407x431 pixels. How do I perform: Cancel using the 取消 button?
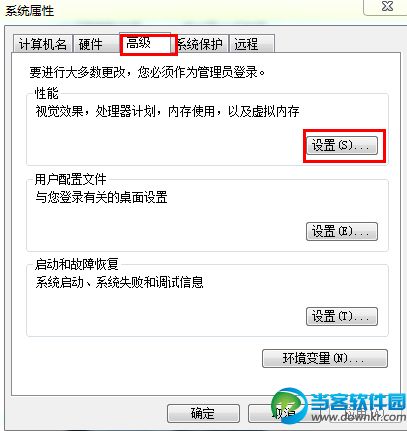pos(283,413)
